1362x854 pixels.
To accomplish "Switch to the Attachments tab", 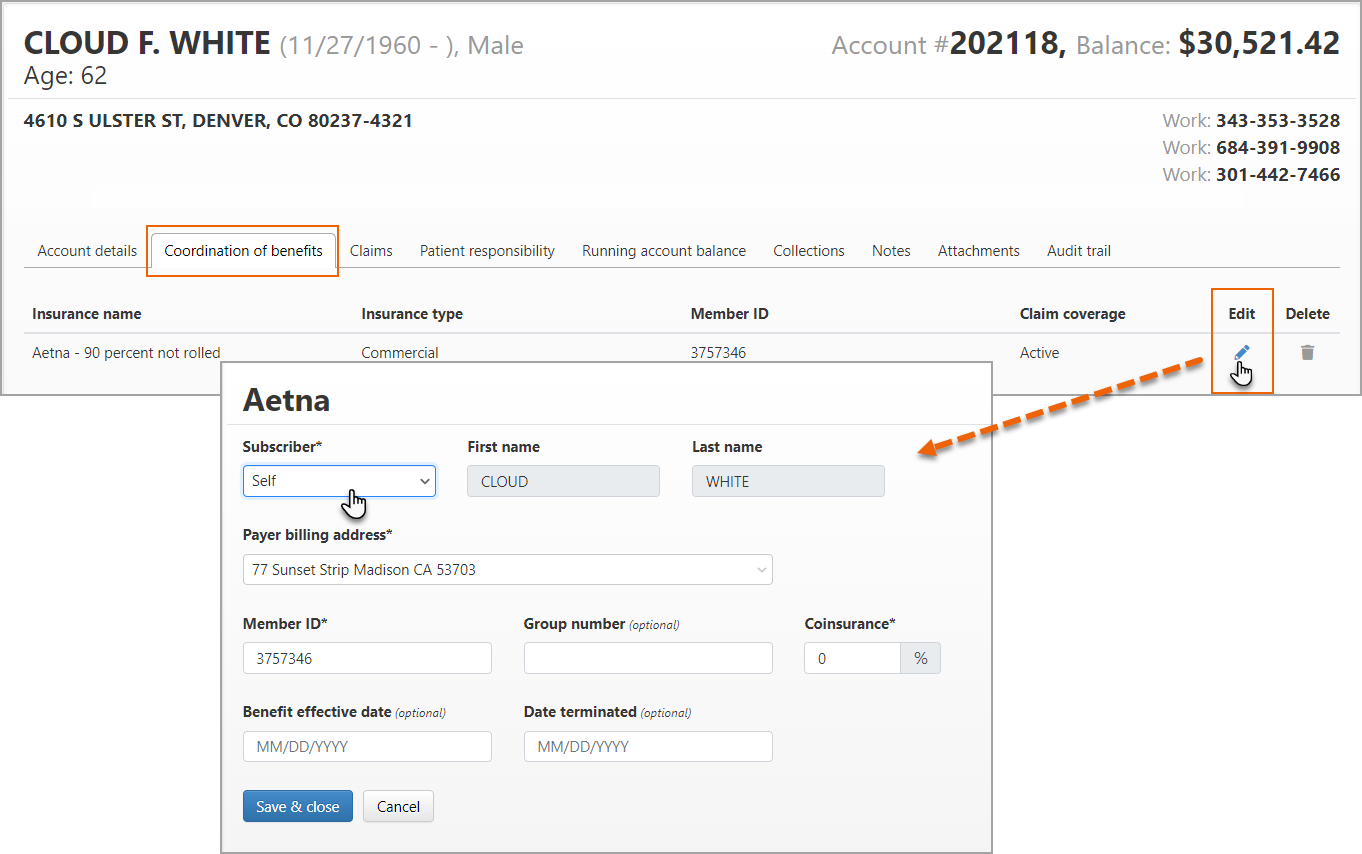I will (x=978, y=251).
